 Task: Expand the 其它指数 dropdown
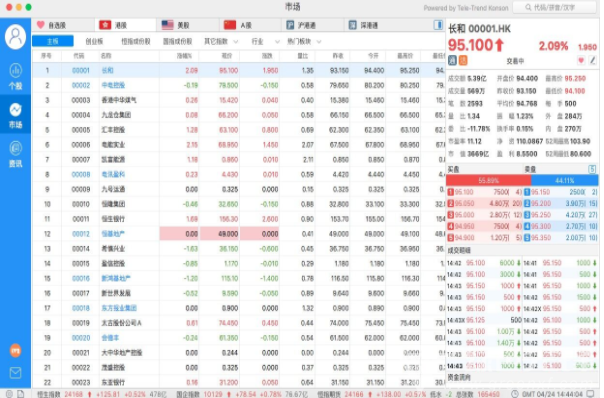(221, 41)
